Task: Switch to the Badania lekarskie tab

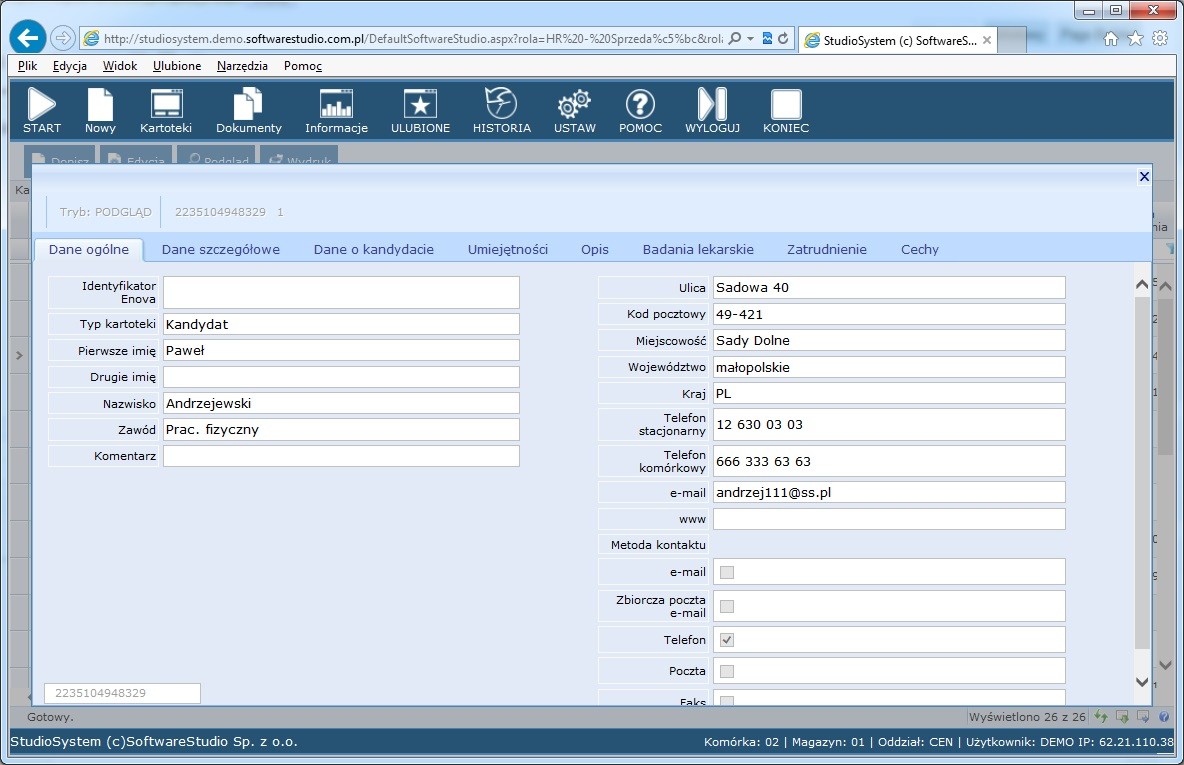Action: pyautogui.click(x=698, y=249)
